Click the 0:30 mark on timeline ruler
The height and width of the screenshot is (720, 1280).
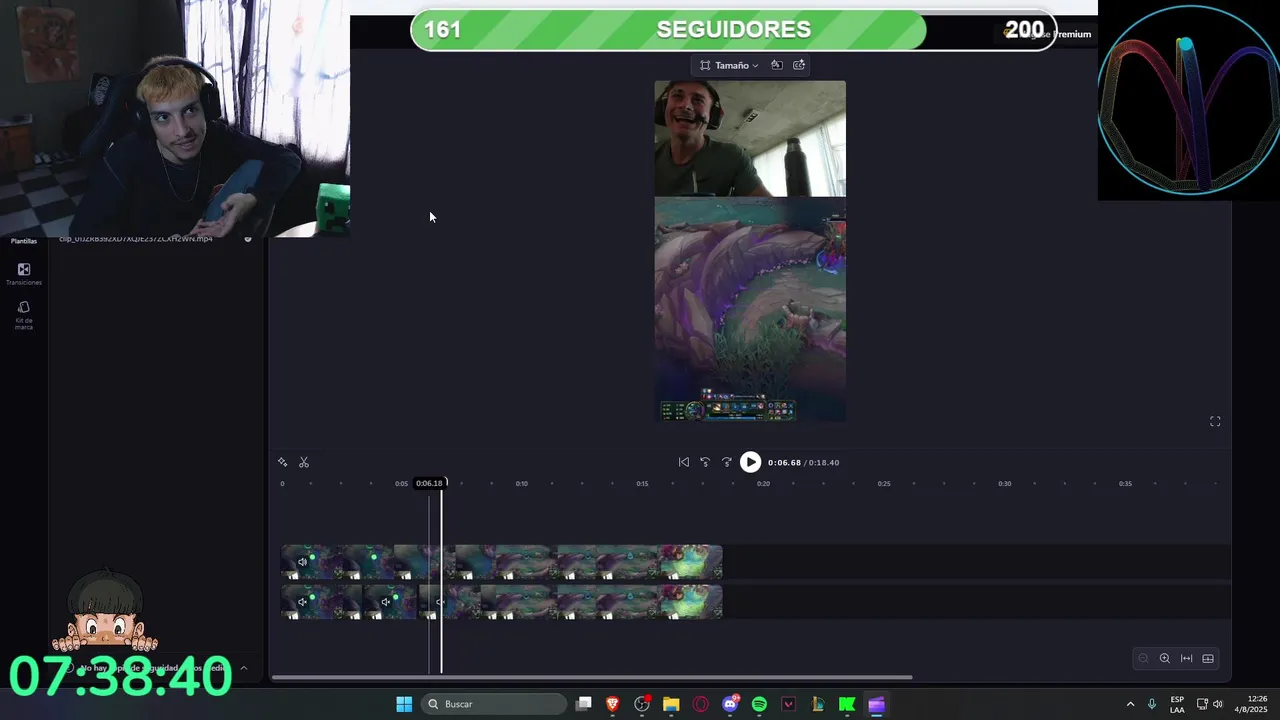[1004, 484]
